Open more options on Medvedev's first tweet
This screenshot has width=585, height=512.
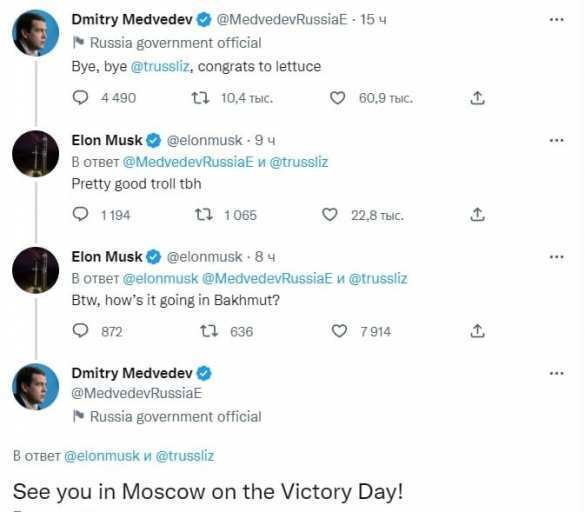(x=557, y=19)
